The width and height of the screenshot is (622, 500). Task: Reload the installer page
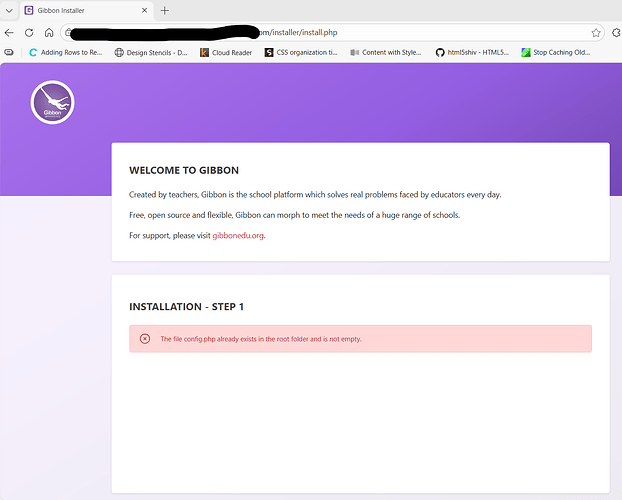click(29, 32)
